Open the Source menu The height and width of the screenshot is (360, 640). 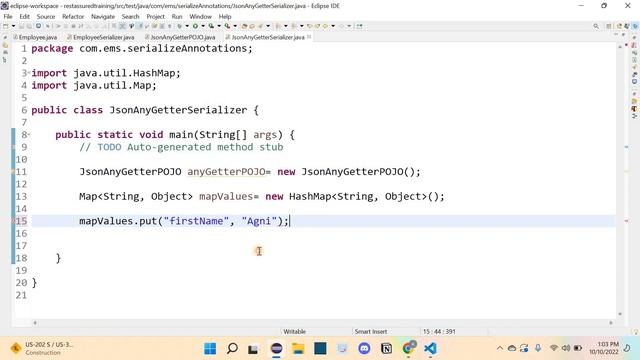(x=46, y=16)
